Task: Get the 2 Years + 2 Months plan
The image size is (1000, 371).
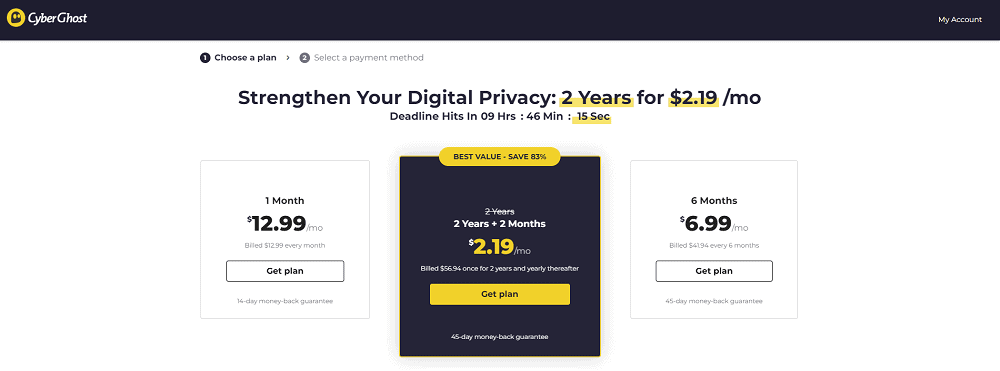Action: (x=499, y=295)
